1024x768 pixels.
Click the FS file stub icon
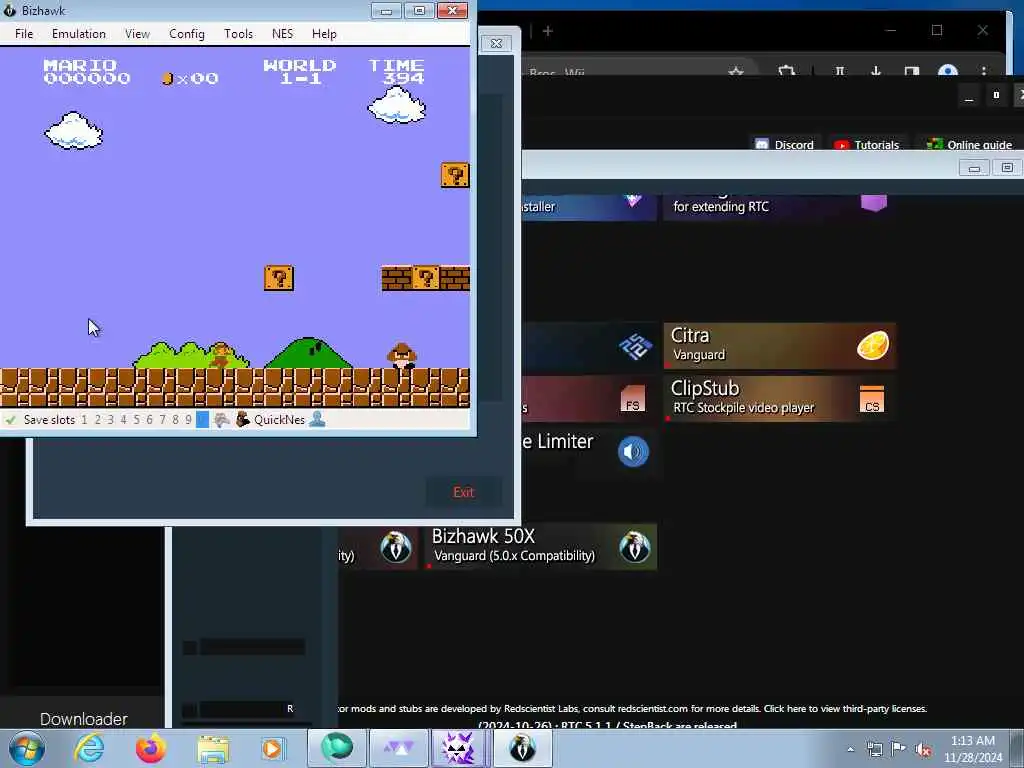point(632,399)
